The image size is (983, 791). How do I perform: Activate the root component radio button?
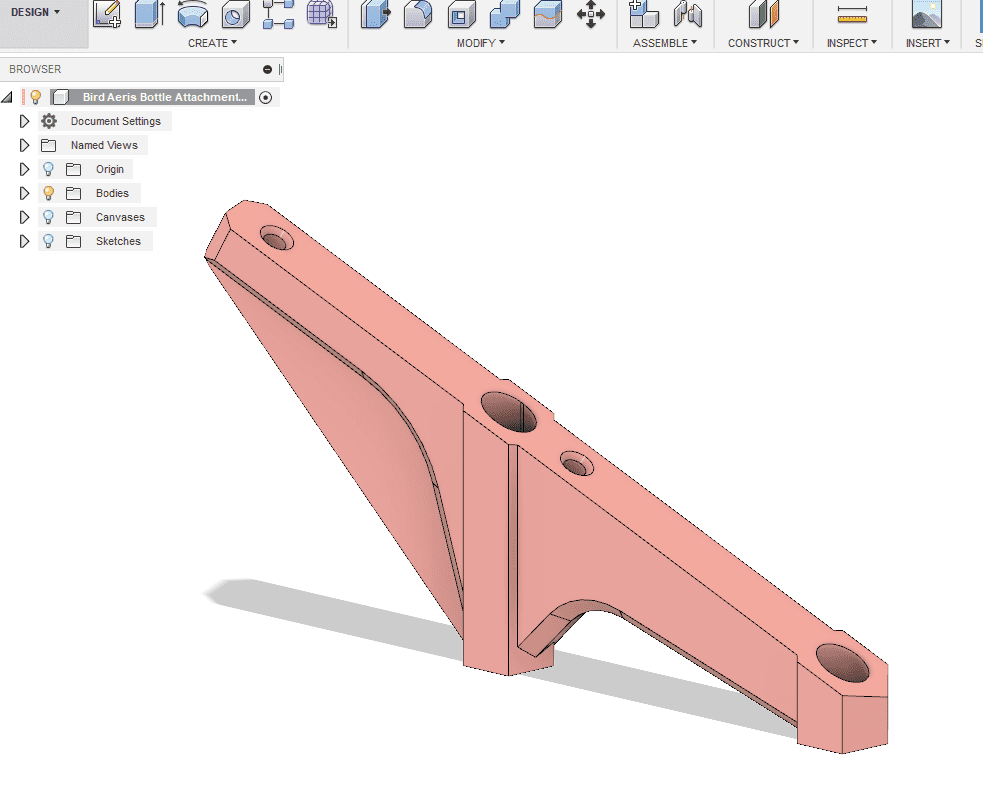[265, 97]
